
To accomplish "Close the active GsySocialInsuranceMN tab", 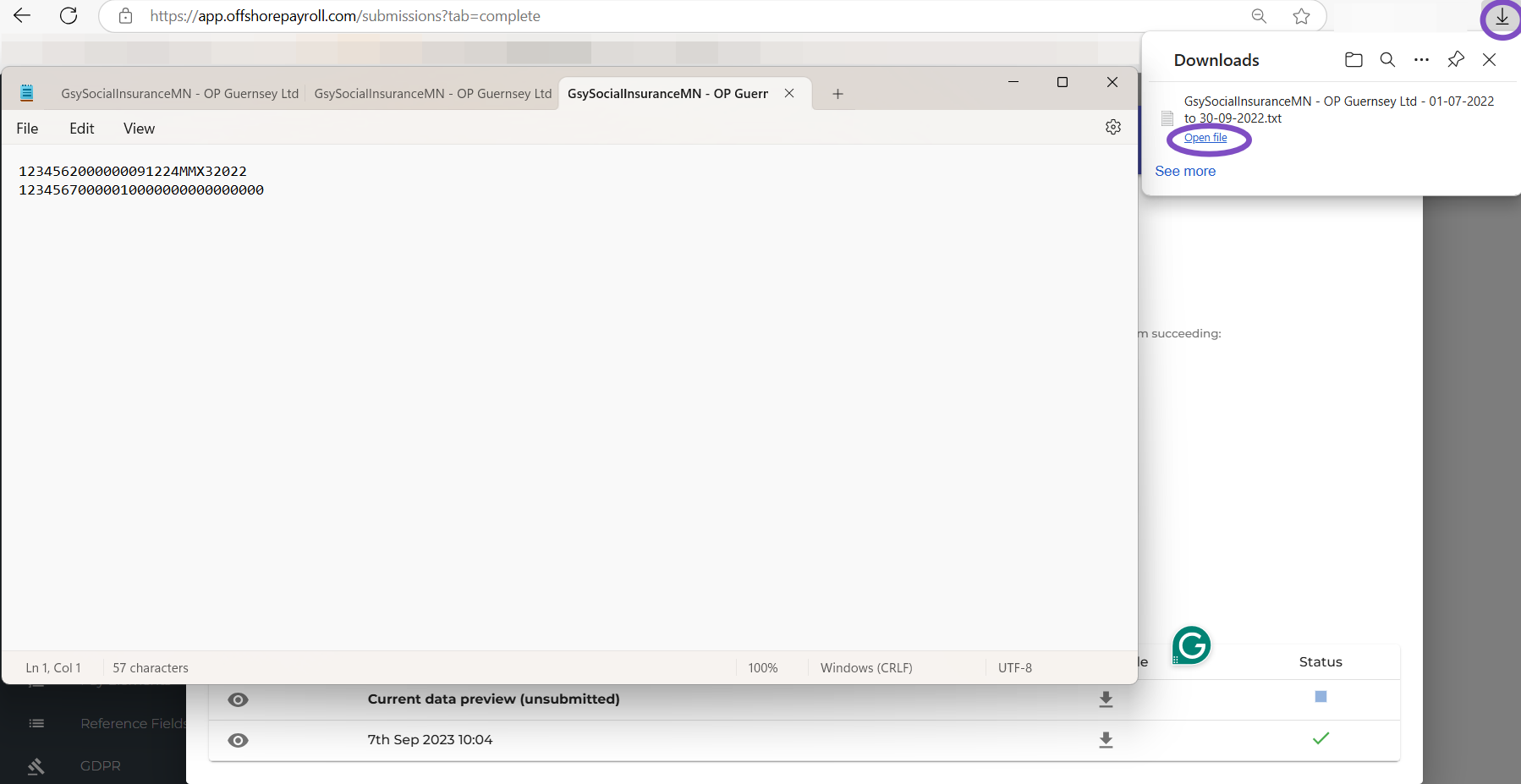I will (x=788, y=93).
